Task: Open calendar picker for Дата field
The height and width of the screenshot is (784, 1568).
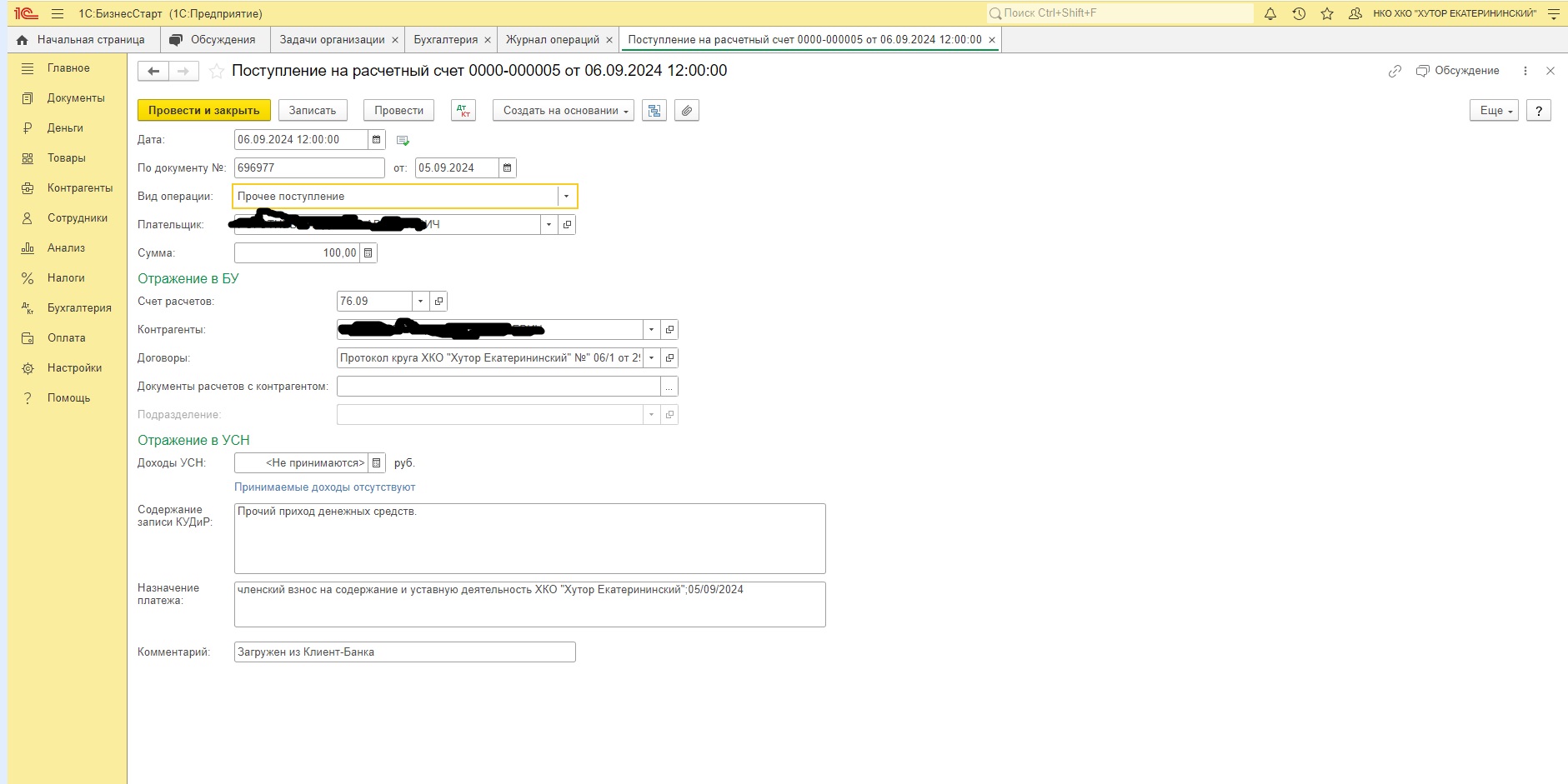Action: [x=376, y=140]
